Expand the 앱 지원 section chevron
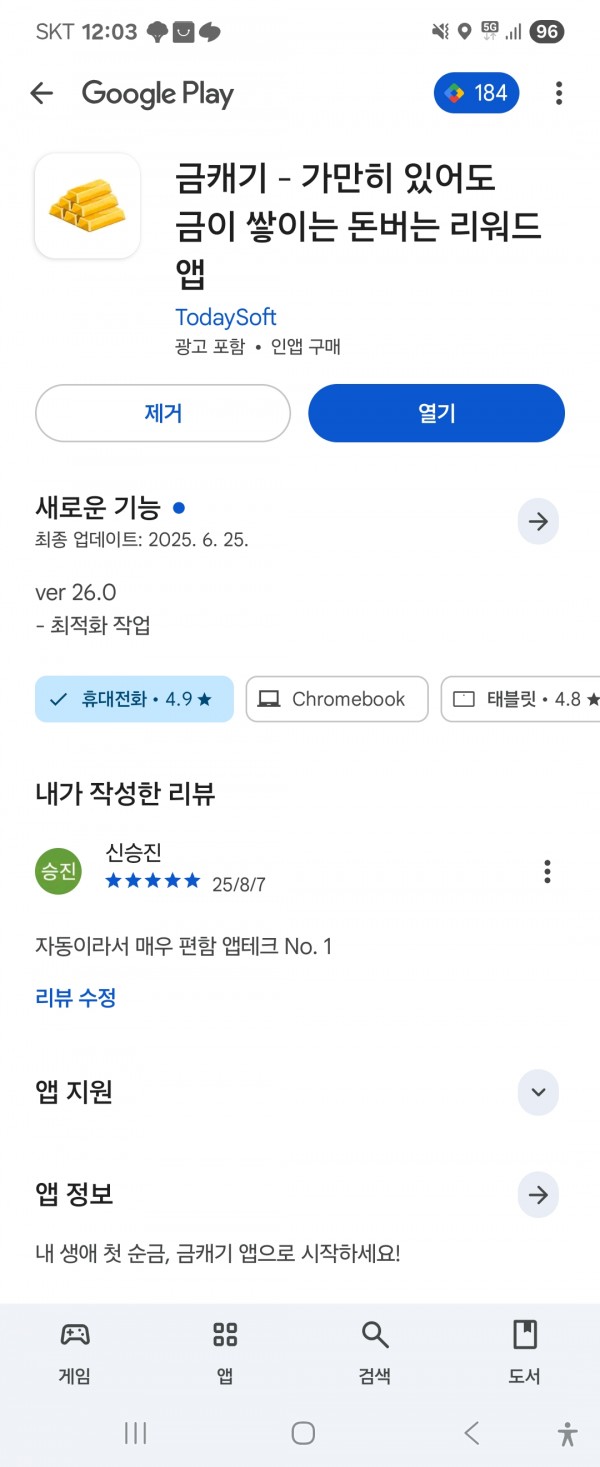The height and width of the screenshot is (1467, 600). click(x=538, y=1092)
